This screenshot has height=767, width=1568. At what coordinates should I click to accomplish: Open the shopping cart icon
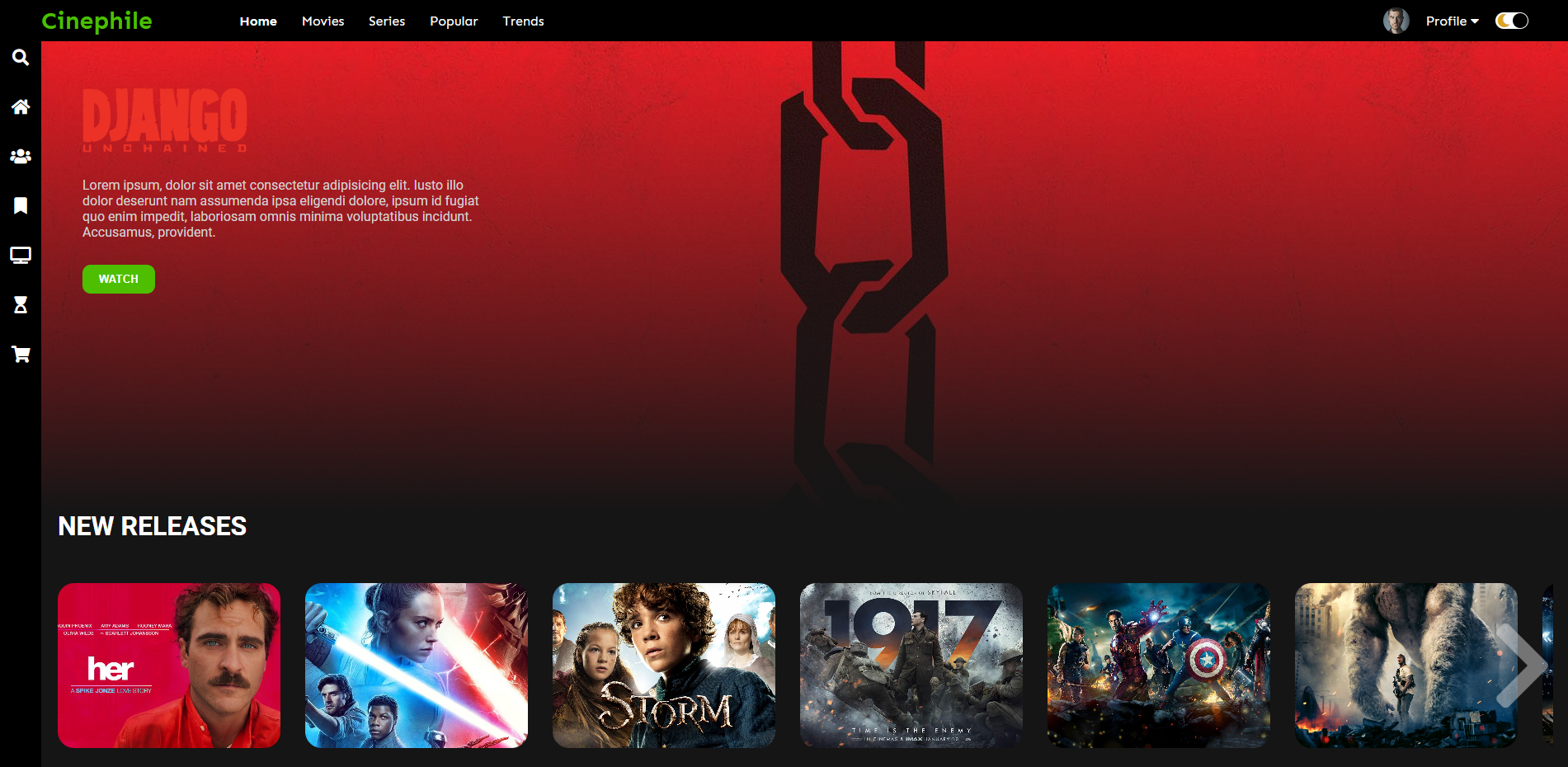pyautogui.click(x=21, y=355)
